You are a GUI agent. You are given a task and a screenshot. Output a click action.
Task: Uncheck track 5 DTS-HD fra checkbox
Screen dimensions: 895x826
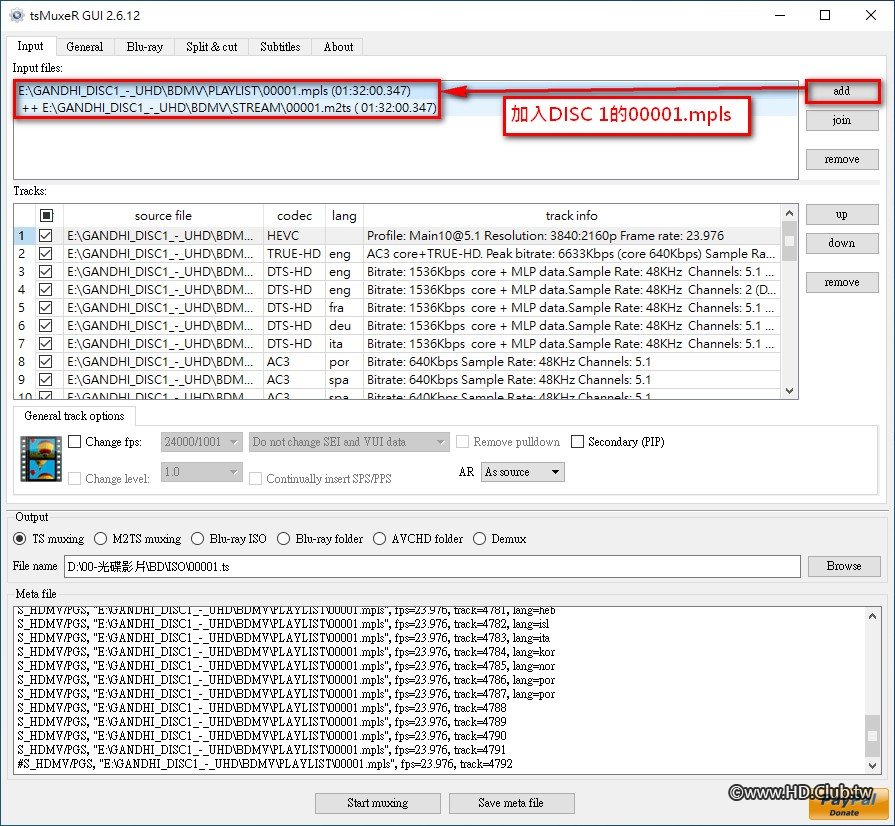pyautogui.click(x=46, y=308)
